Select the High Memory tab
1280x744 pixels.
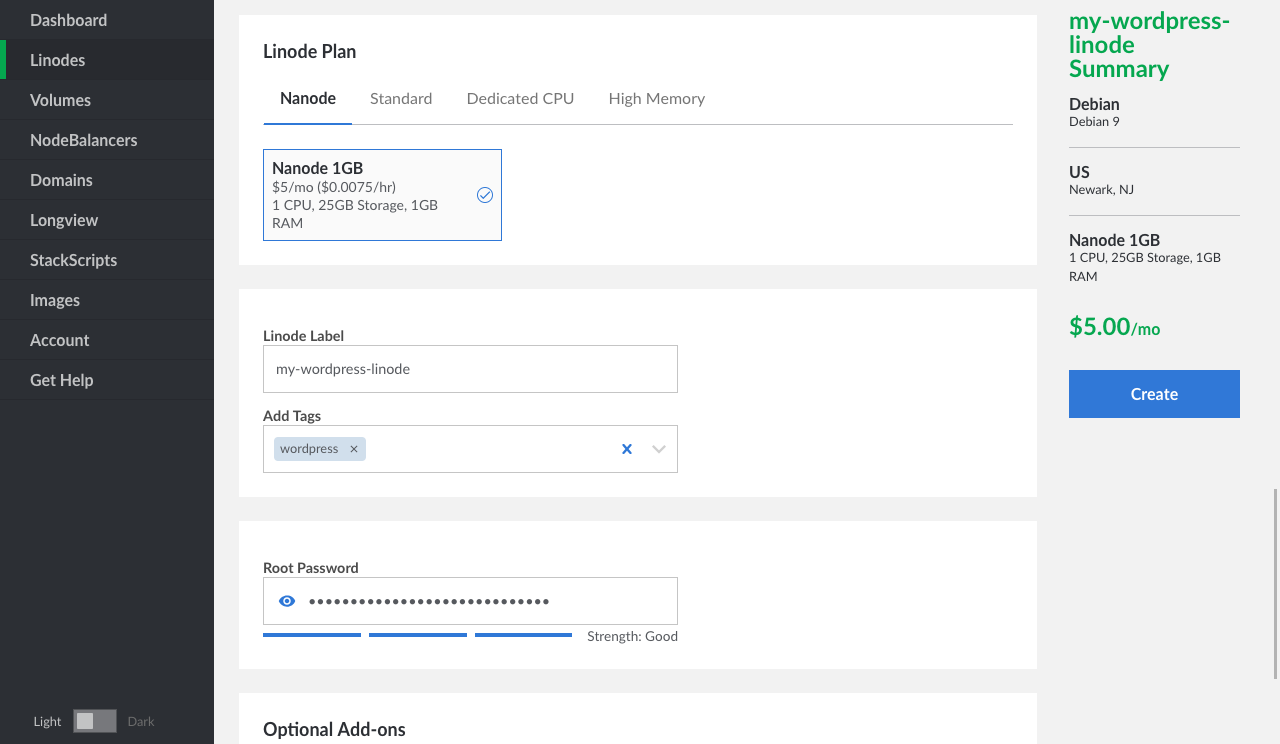coord(656,98)
